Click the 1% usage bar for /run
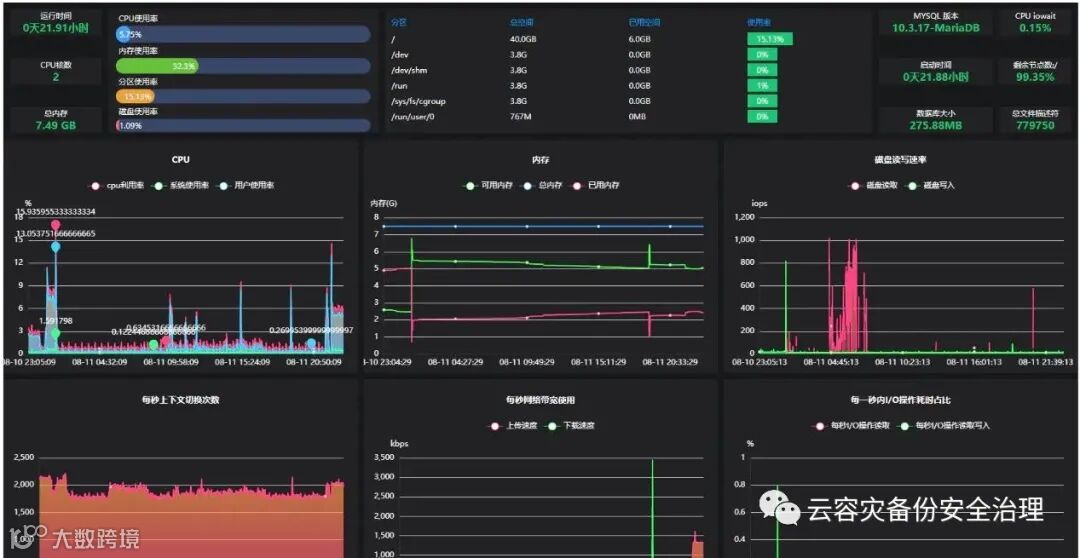Image resolution: width=1080 pixels, height=558 pixels. pyautogui.click(x=762, y=85)
